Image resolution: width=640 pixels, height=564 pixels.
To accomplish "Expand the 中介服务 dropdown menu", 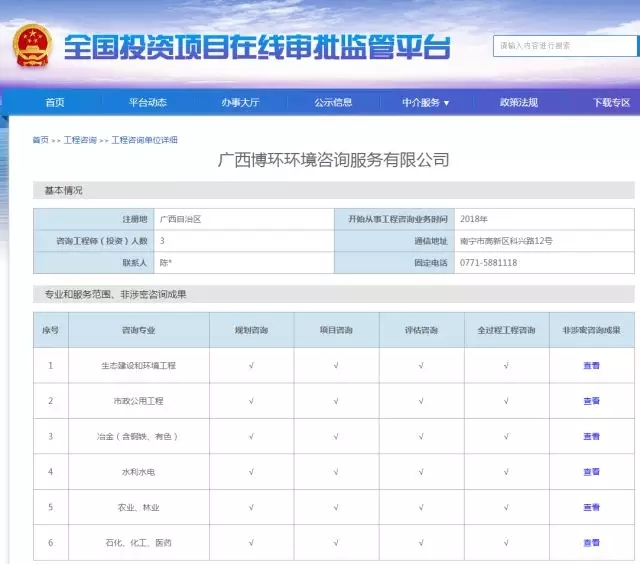I will tap(426, 103).
